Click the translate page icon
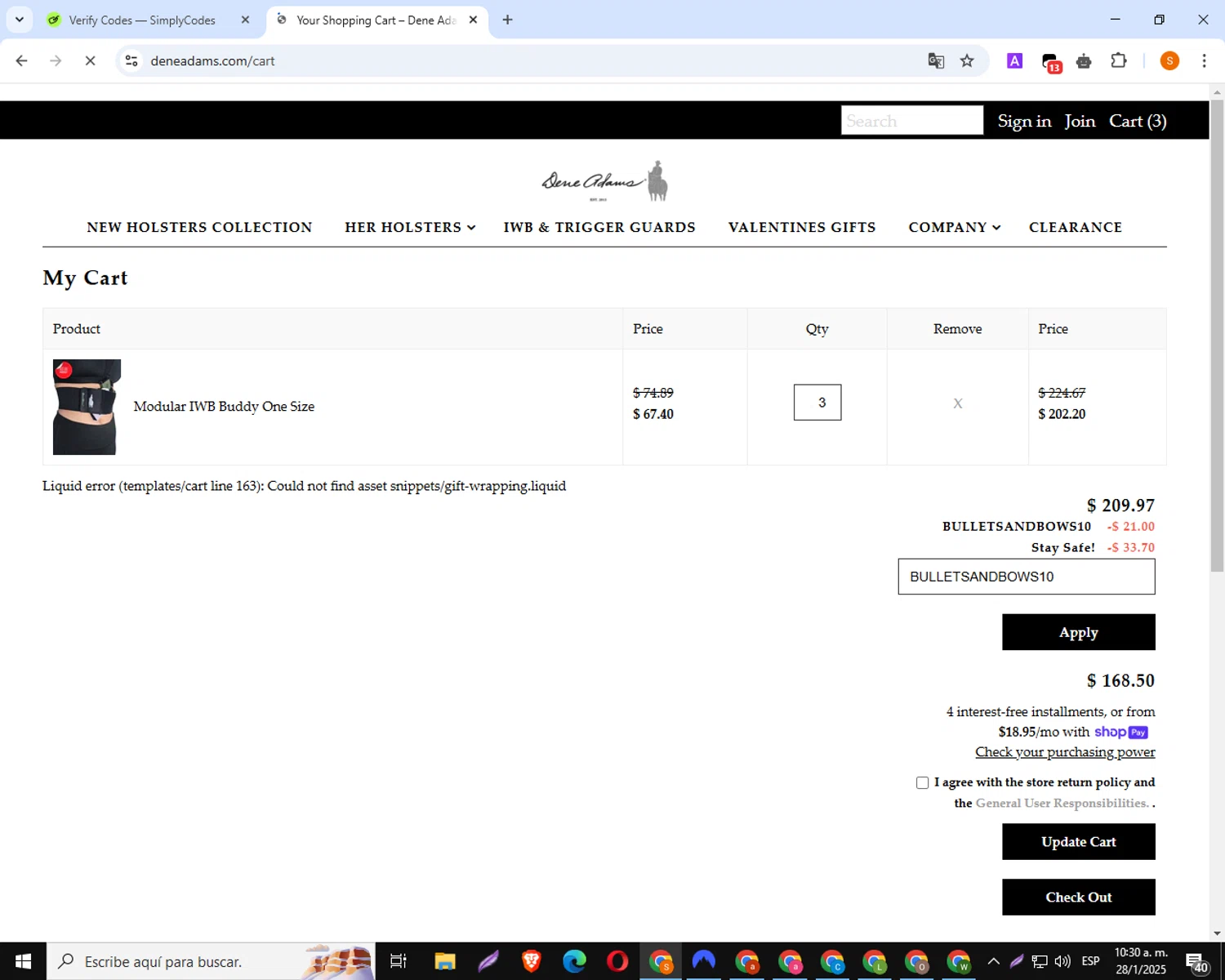 click(x=936, y=60)
